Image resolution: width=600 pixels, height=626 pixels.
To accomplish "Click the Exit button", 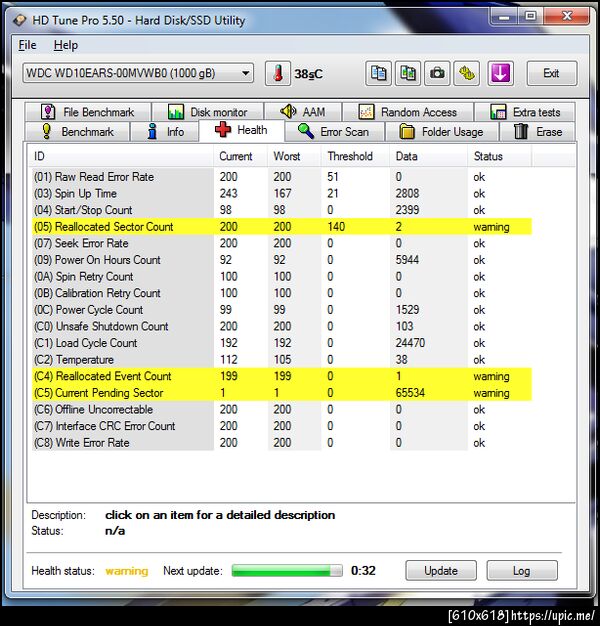I will coord(552,73).
